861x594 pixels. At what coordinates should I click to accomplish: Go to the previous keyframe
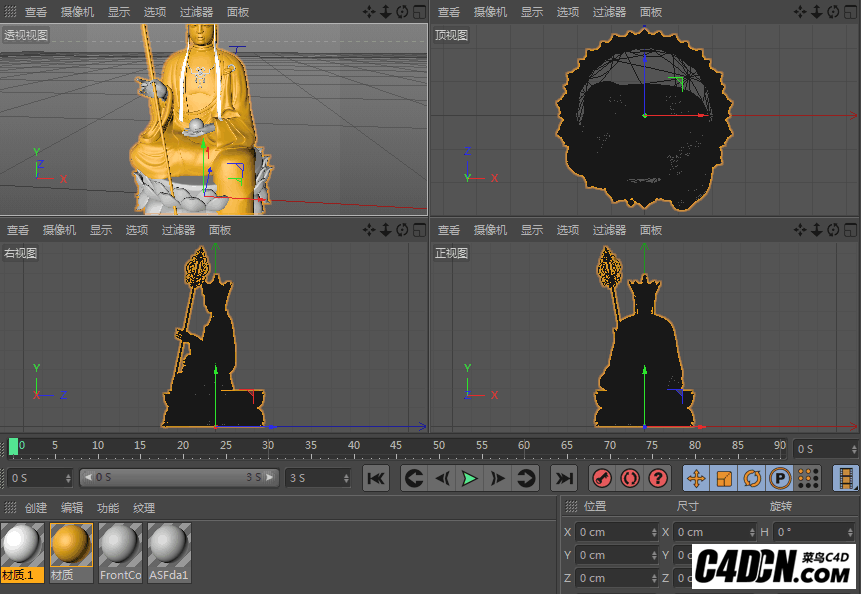(414, 478)
